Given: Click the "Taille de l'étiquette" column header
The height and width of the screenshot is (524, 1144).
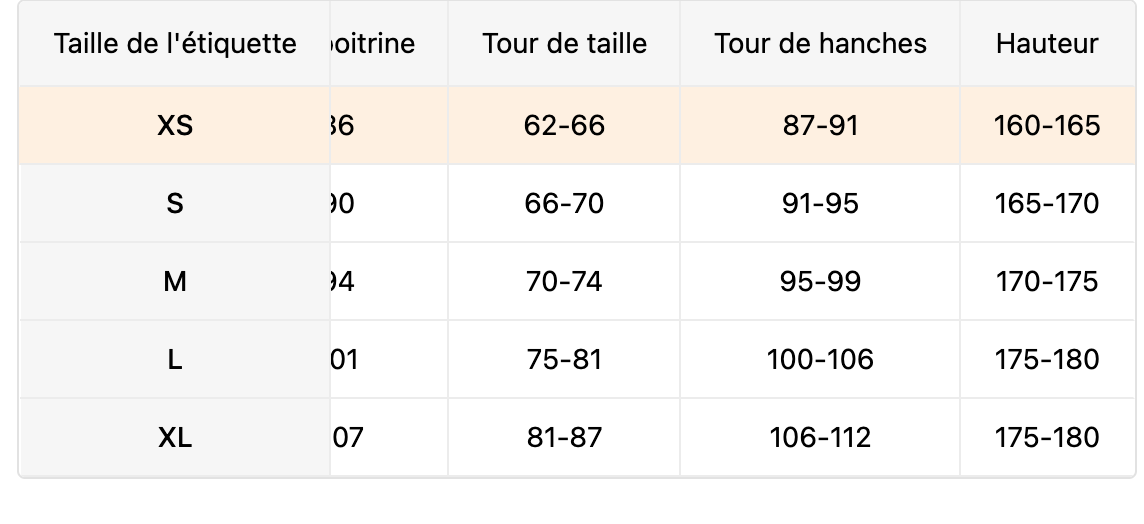Looking at the screenshot, I should (175, 44).
